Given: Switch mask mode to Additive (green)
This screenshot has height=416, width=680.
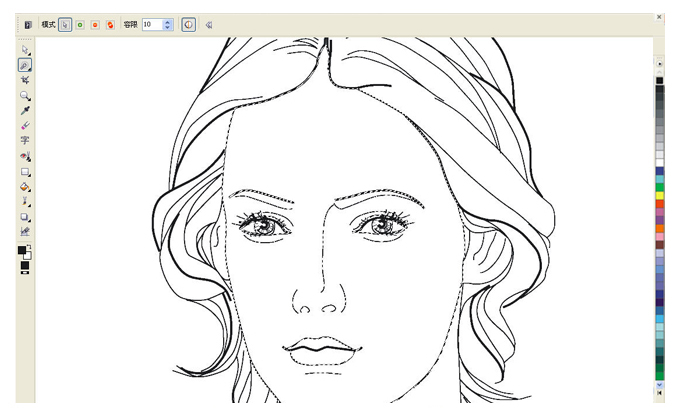Looking at the screenshot, I should [80, 25].
